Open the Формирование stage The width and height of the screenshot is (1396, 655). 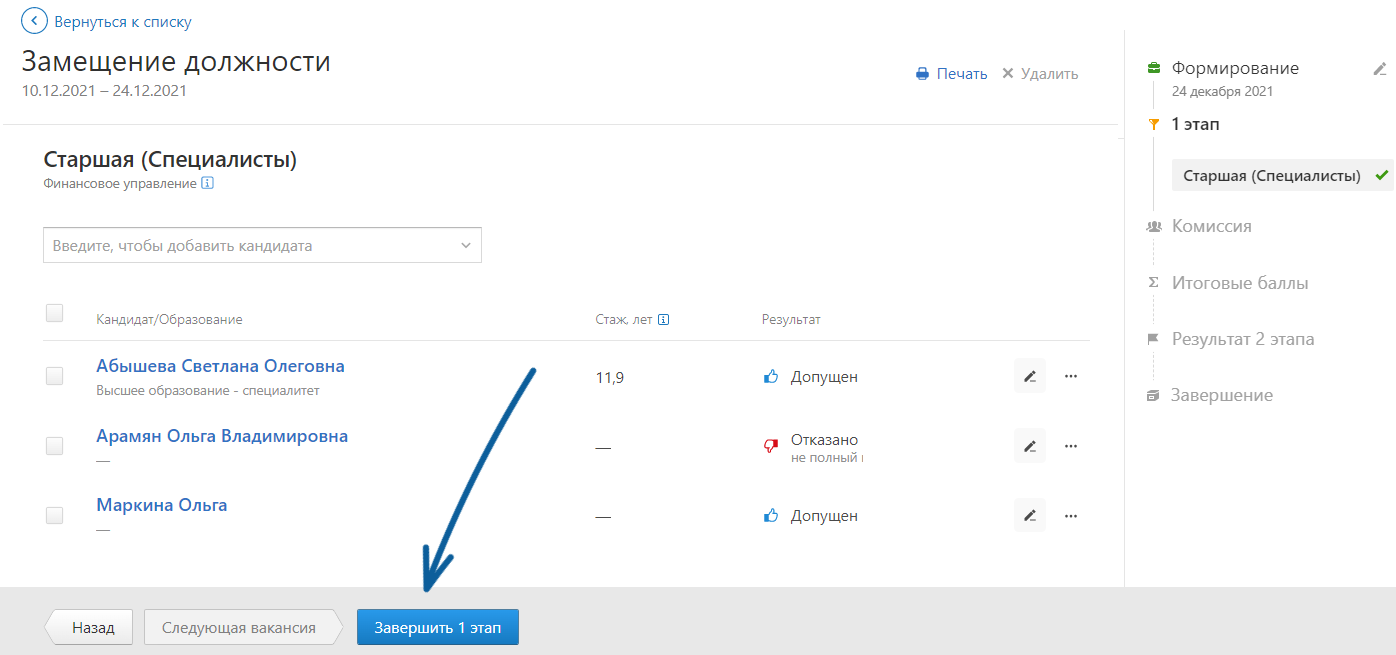[x=1235, y=68]
